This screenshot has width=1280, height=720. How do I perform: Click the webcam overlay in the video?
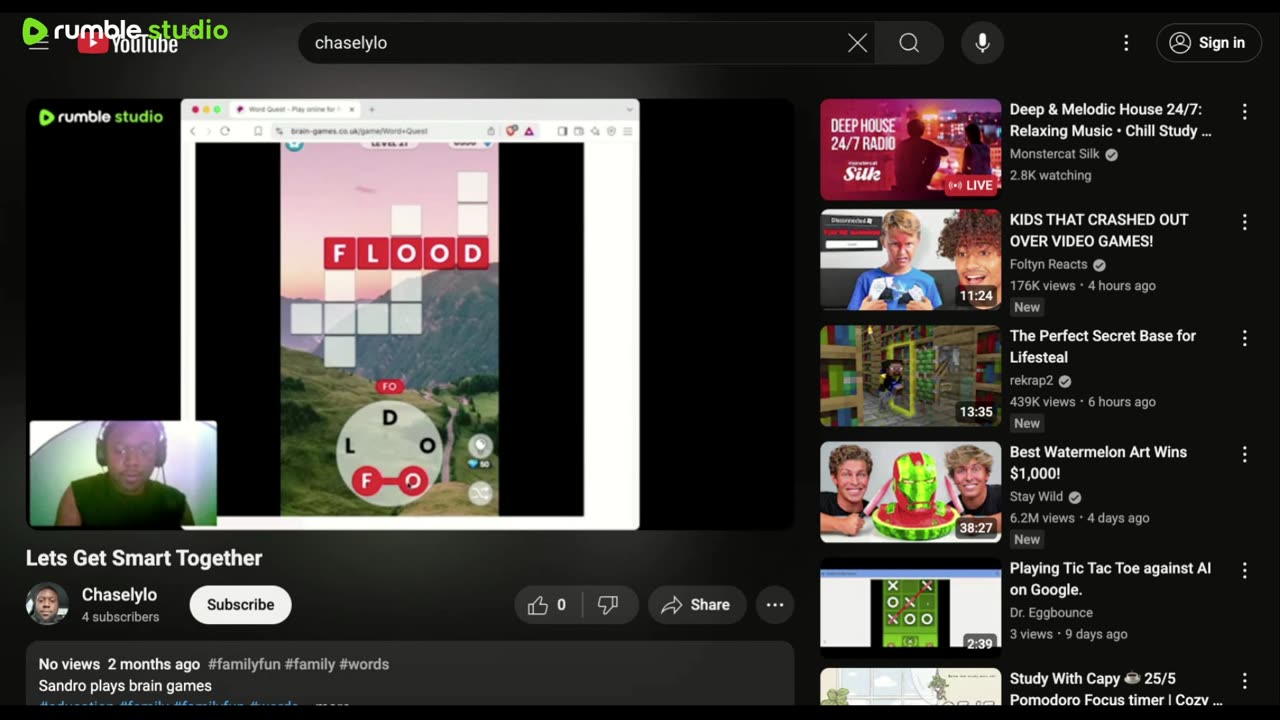(x=123, y=473)
